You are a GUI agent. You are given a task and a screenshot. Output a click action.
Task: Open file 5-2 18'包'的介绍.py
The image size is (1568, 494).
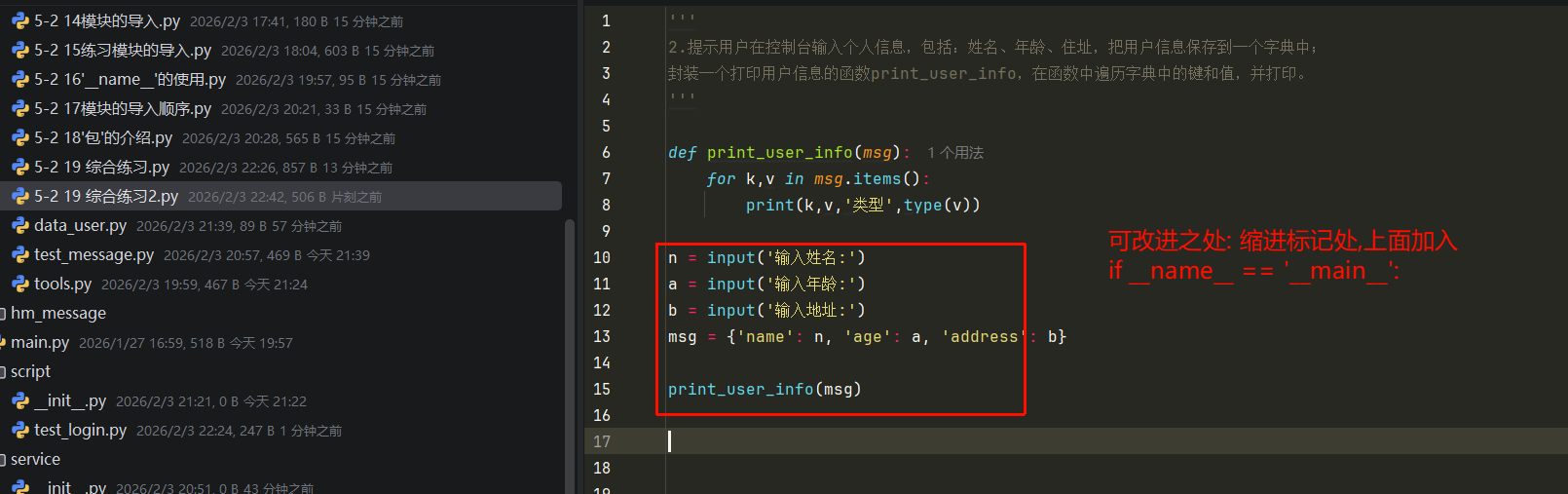click(x=103, y=137)
